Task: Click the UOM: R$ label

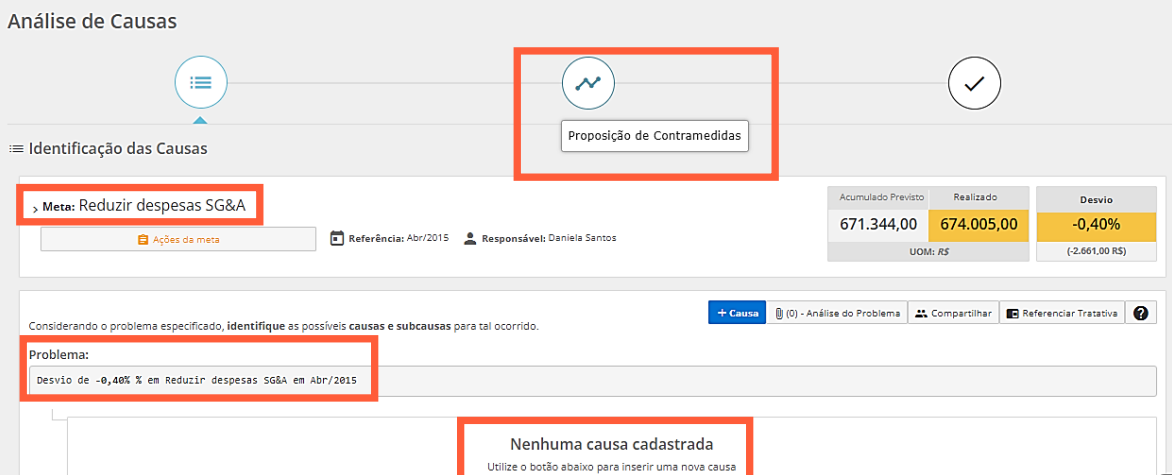Action: tap(928, 252)
